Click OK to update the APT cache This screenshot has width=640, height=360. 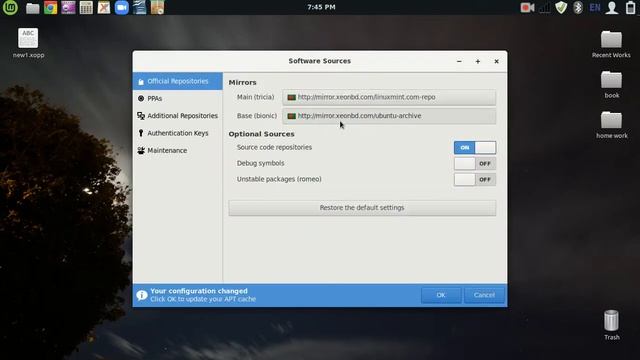point(441,295)
